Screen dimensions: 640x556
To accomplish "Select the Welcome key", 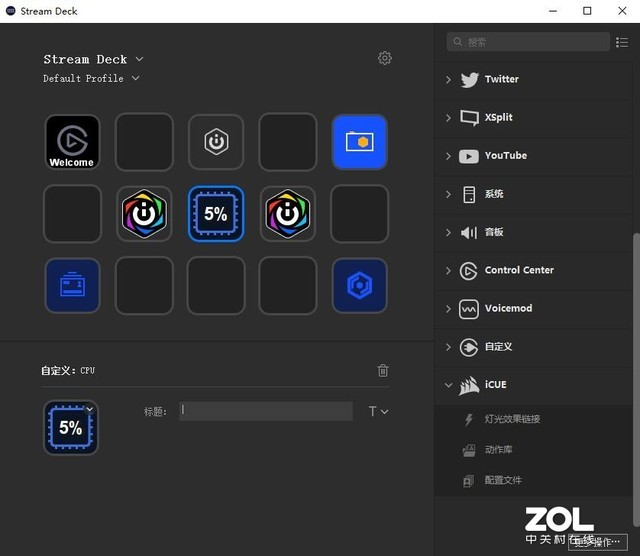I will (72, 142).
